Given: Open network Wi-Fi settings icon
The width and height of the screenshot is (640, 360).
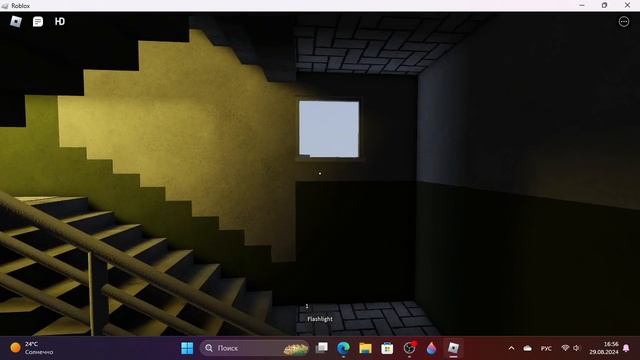Looking at the screenshot, I should pyautogui.click(x=565, y=348).
